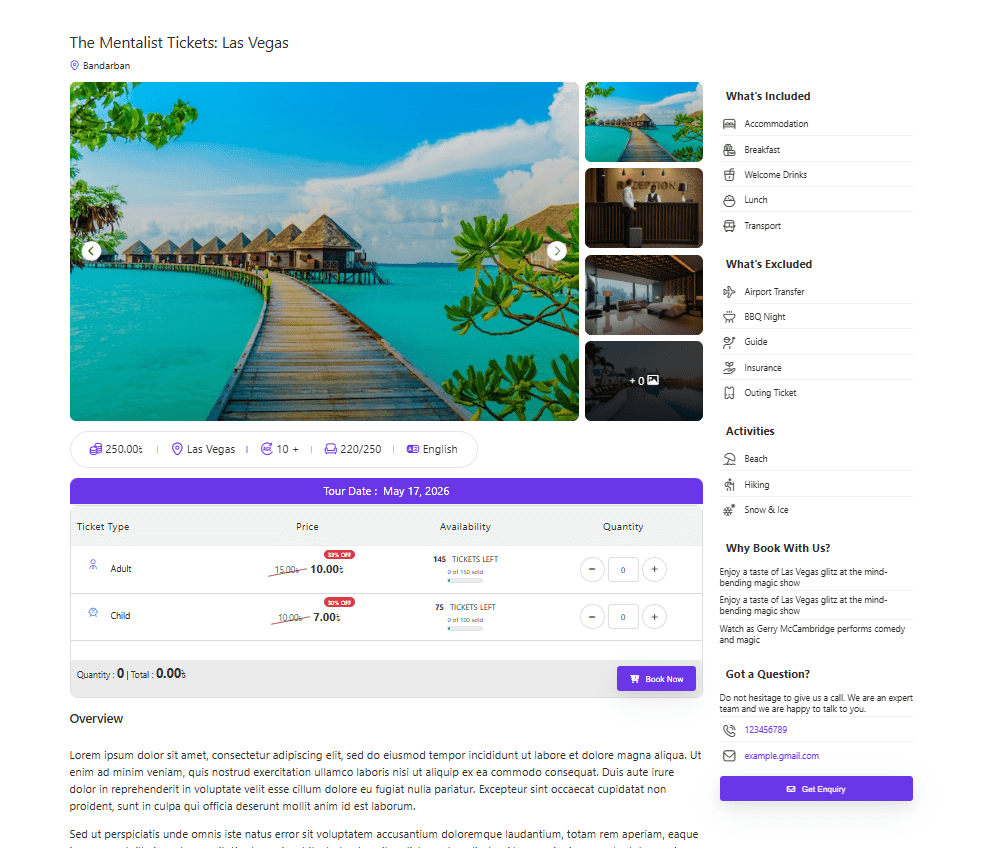1005x848 pixels.
Task: Select the reception desk thumbnail image
Action: [643, 208]
